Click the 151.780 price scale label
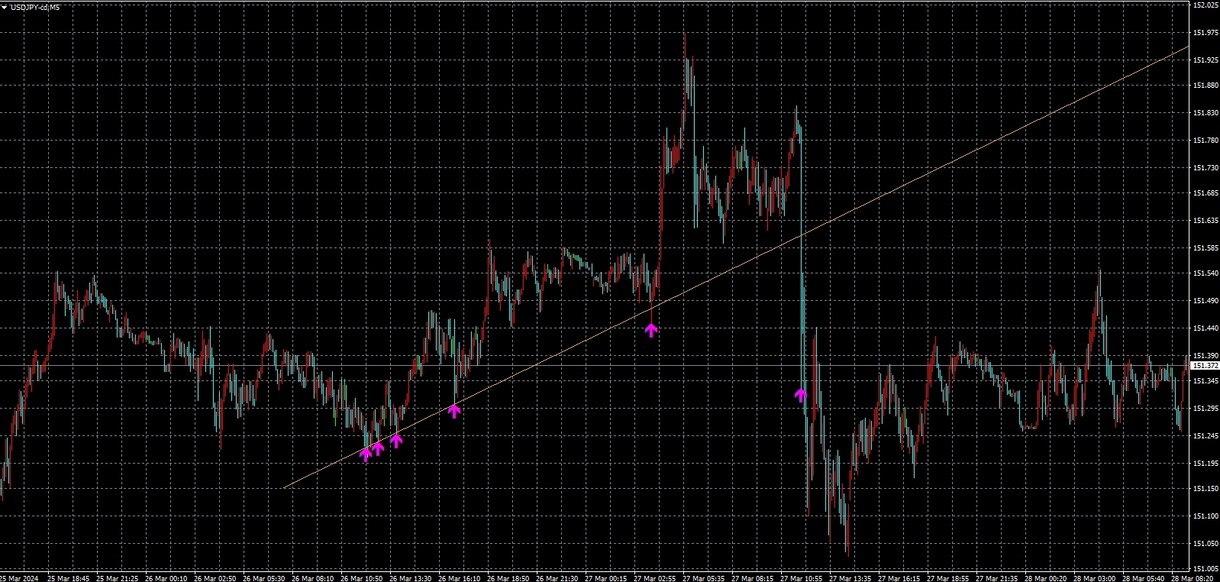 [1205, 140]
